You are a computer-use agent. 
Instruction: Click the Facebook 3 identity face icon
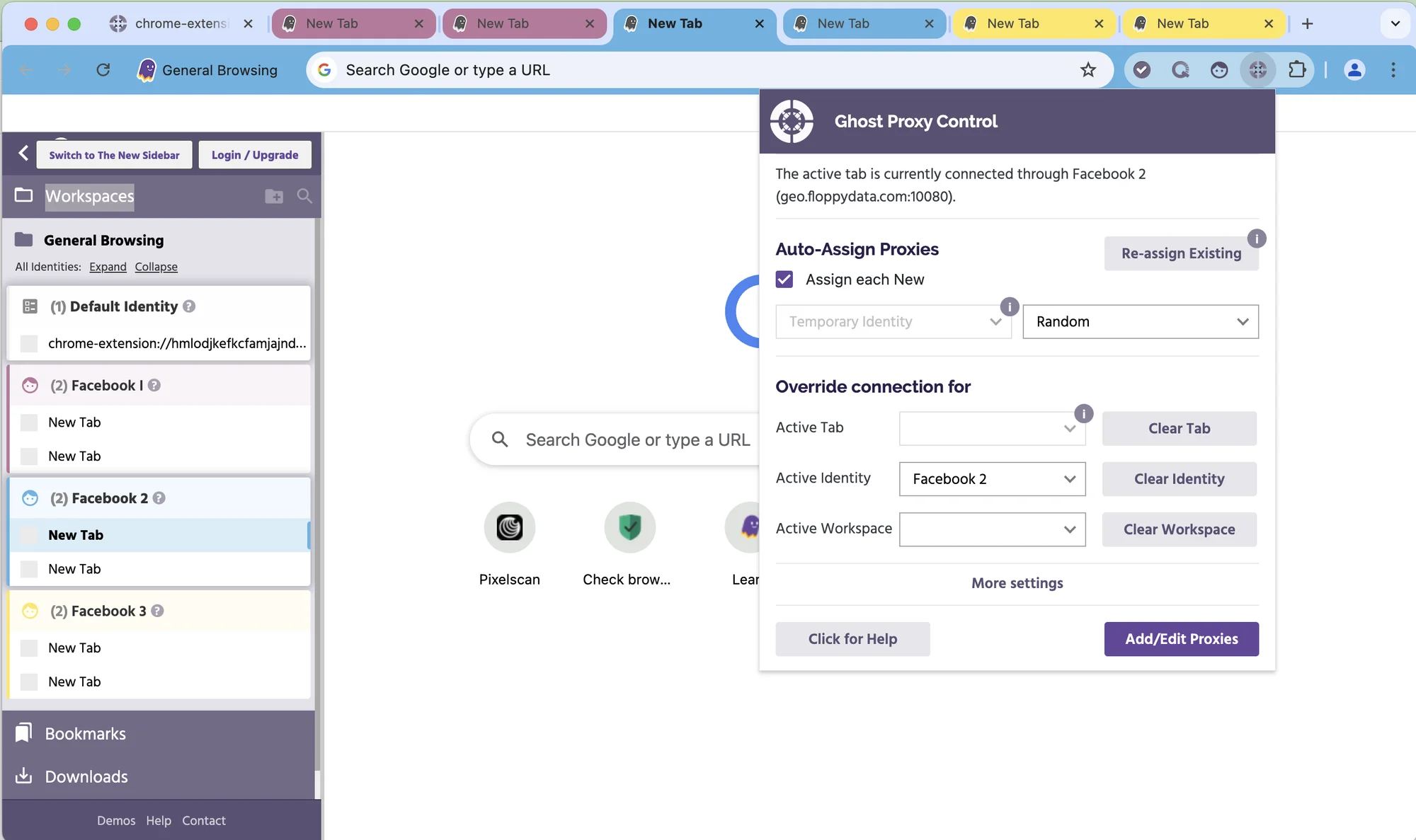(30, 611)
